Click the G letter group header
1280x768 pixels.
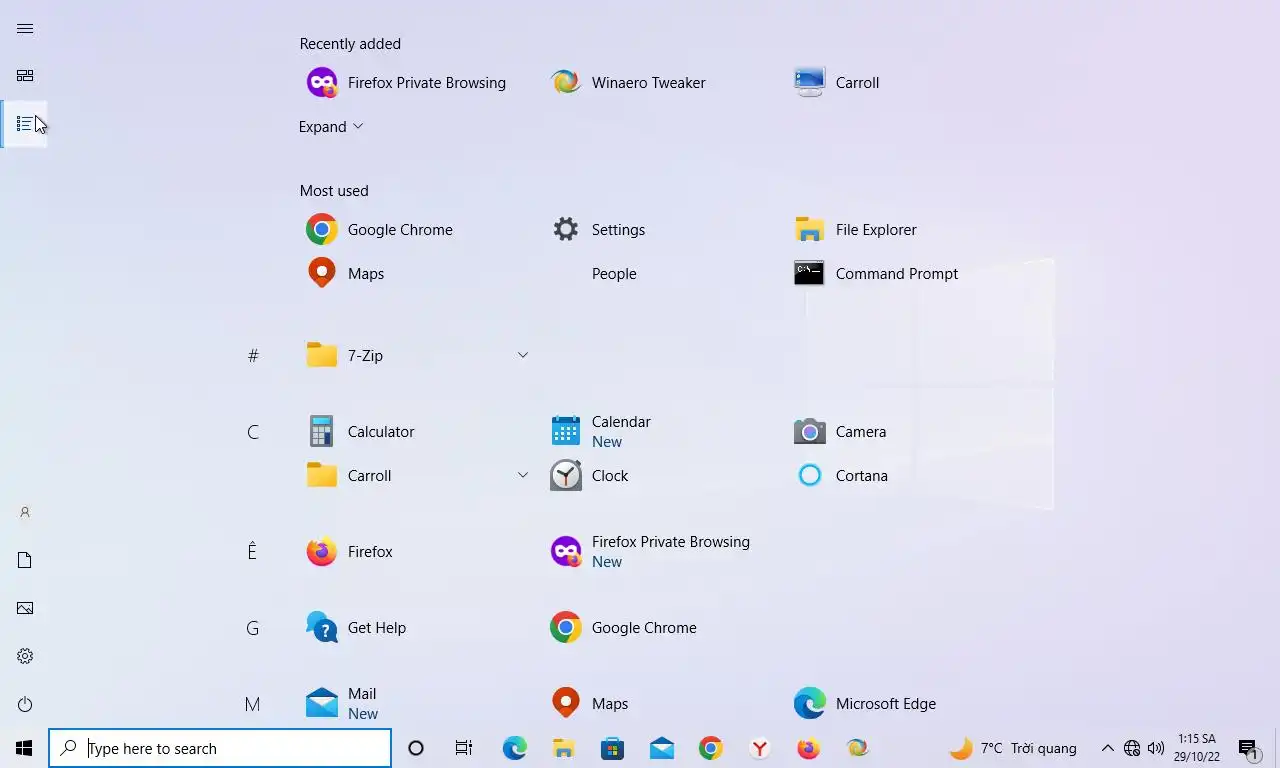point(253,627)
